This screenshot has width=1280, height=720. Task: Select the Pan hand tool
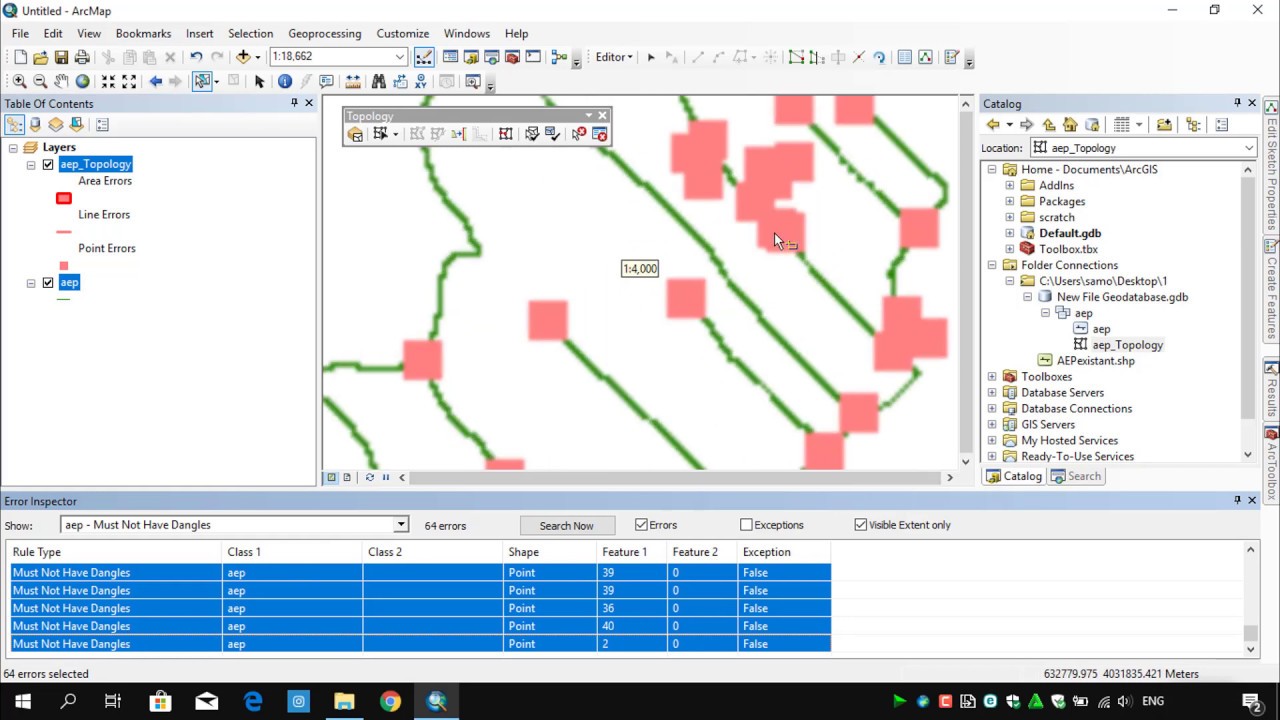point(61,81)
